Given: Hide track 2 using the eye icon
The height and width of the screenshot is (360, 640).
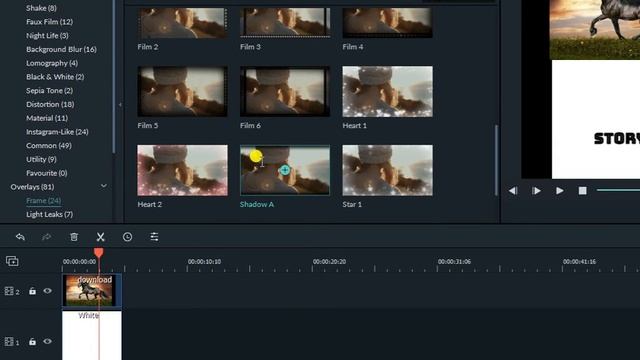Looking at the screenshot, I should tap(48, 291).
